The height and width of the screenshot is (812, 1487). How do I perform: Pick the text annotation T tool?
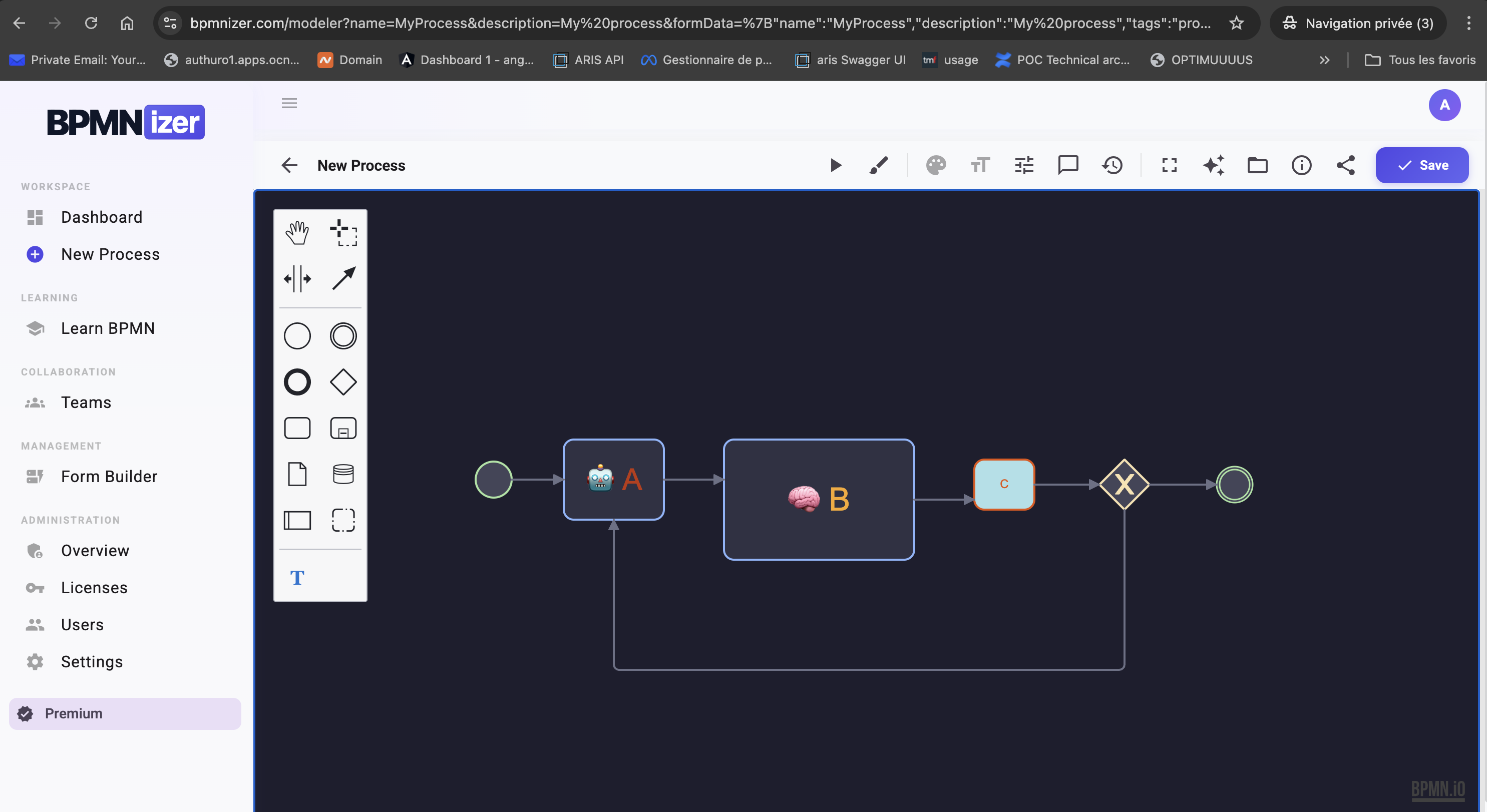297,577
